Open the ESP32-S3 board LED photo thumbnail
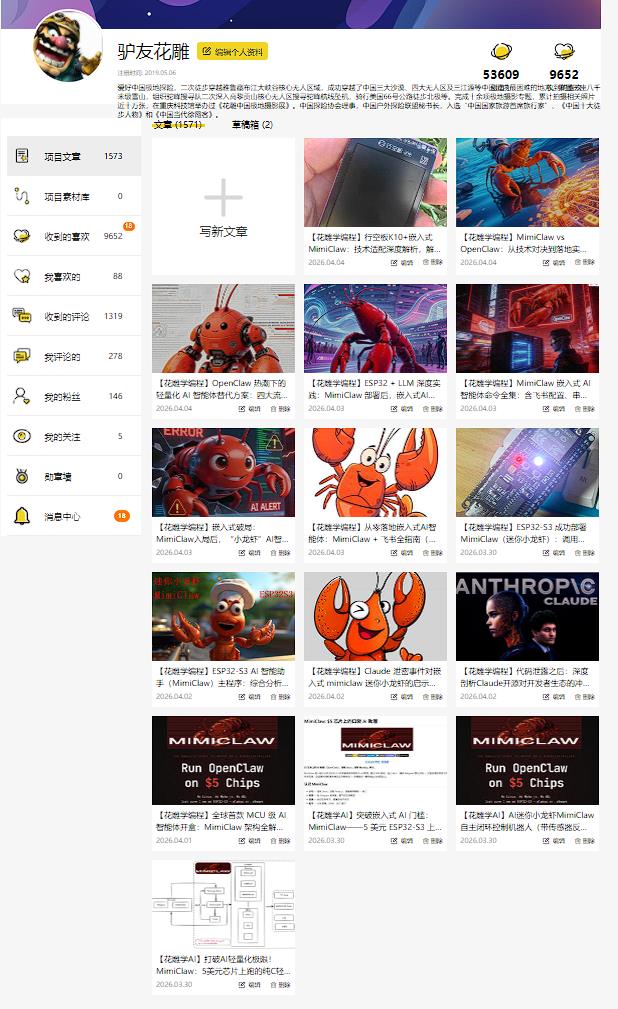The height and width of the screenshot is (1009, 618). [527, 472]
